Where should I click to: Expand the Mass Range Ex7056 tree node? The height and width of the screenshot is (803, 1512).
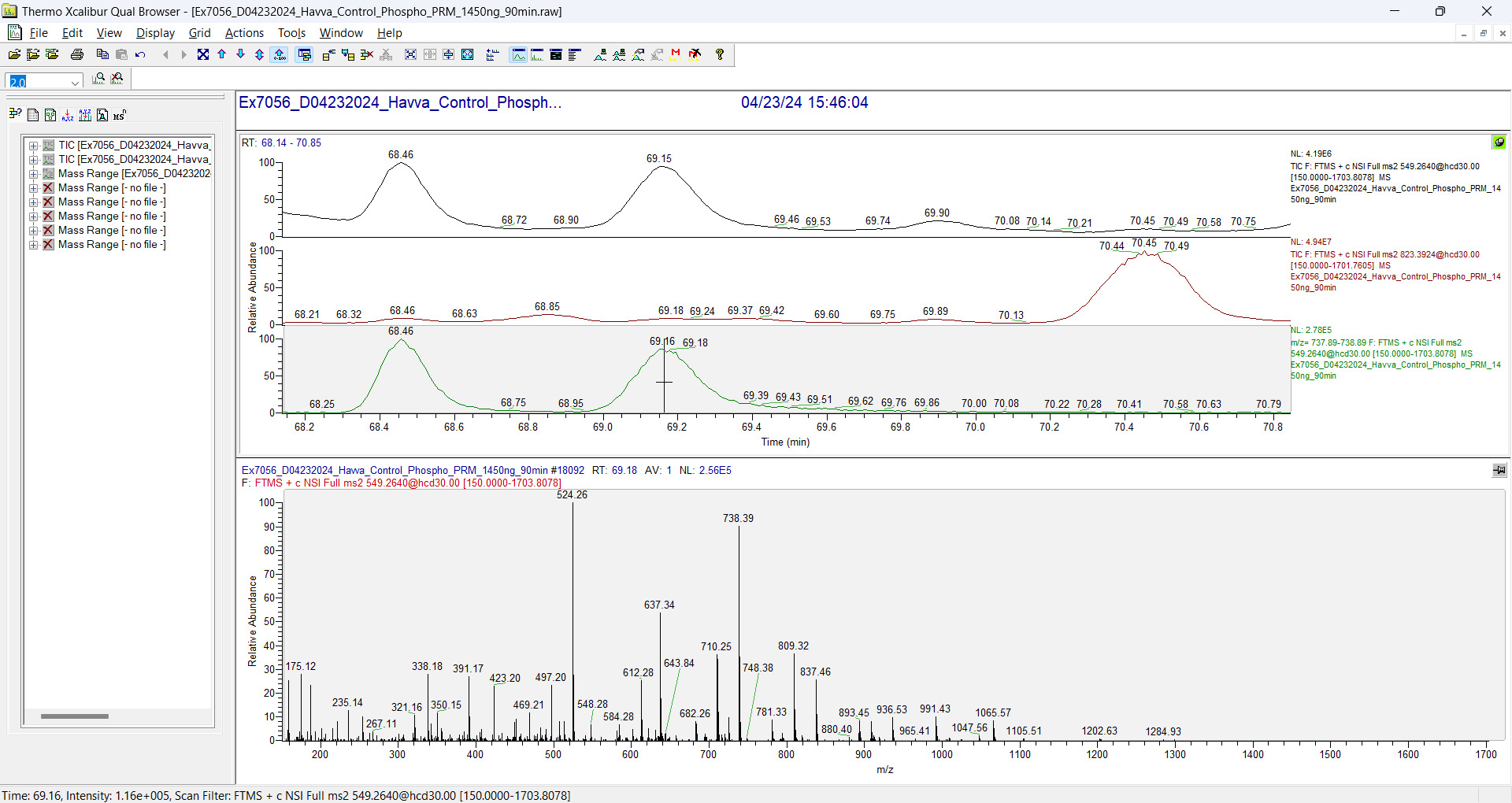pos(33,174)
